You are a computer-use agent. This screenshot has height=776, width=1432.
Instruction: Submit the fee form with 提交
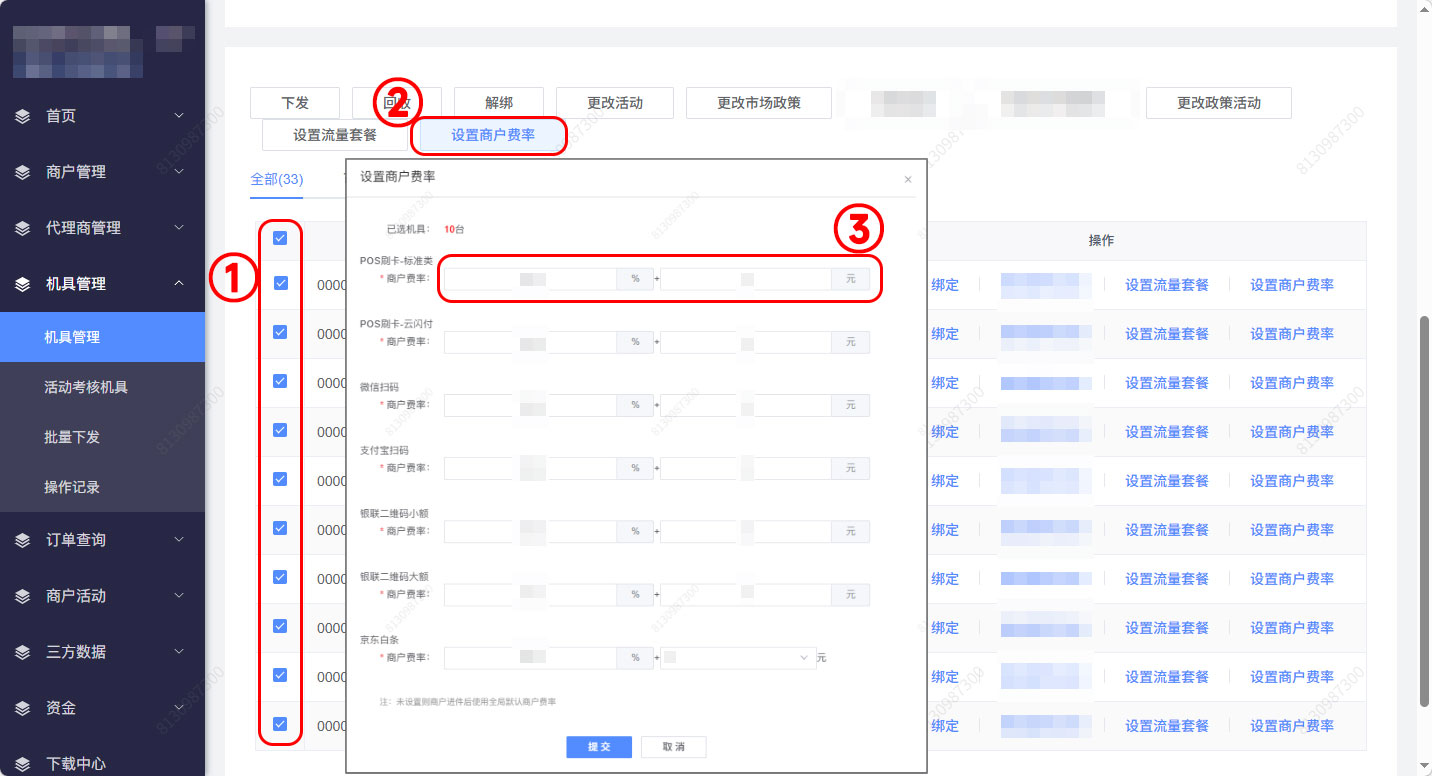(x=598, y=747)
